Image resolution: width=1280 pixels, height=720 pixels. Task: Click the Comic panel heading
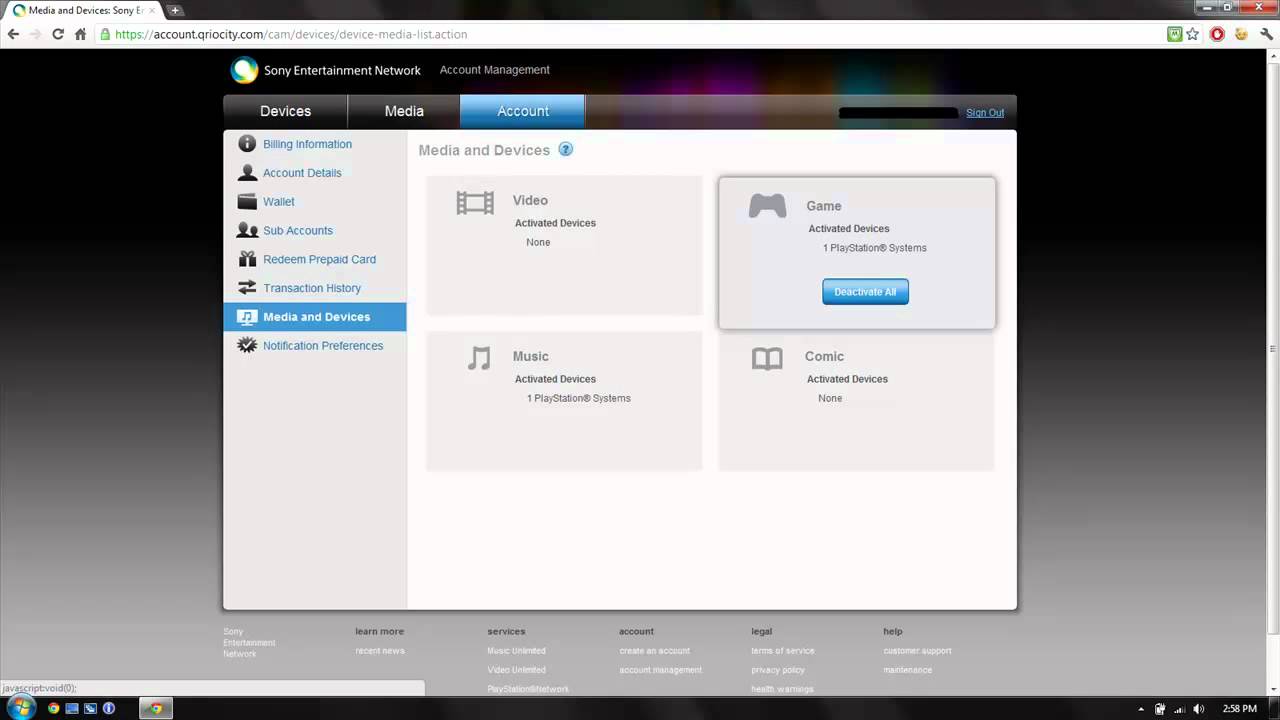[x=824, y=356]
